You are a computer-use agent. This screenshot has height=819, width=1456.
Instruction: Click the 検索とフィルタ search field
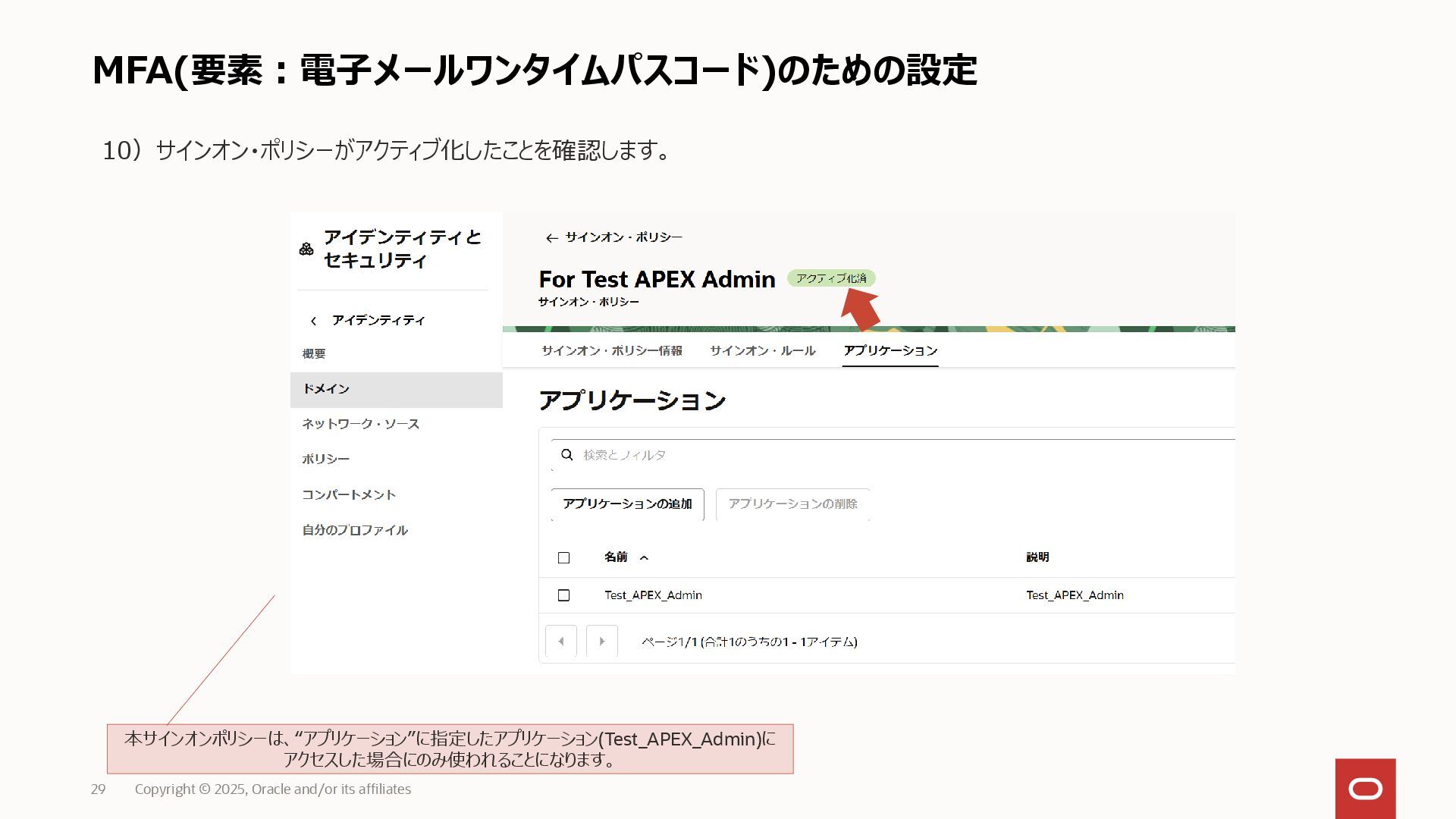tap(893, 455)
